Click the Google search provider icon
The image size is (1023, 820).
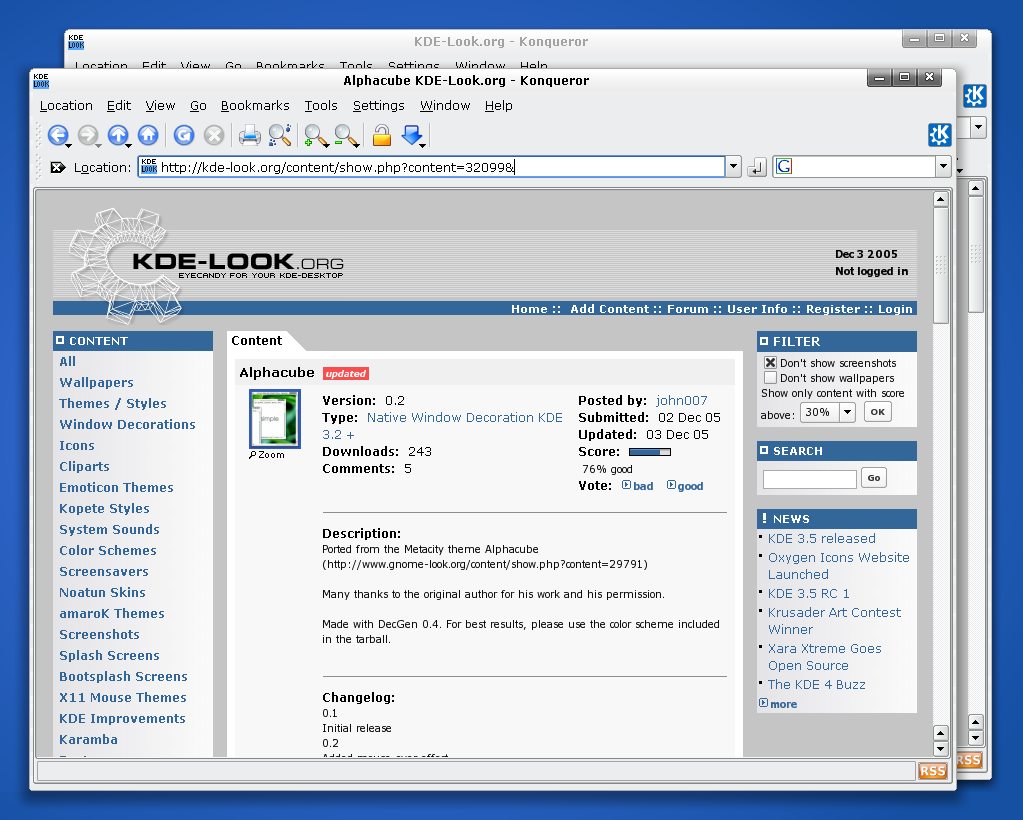point(784,167)
